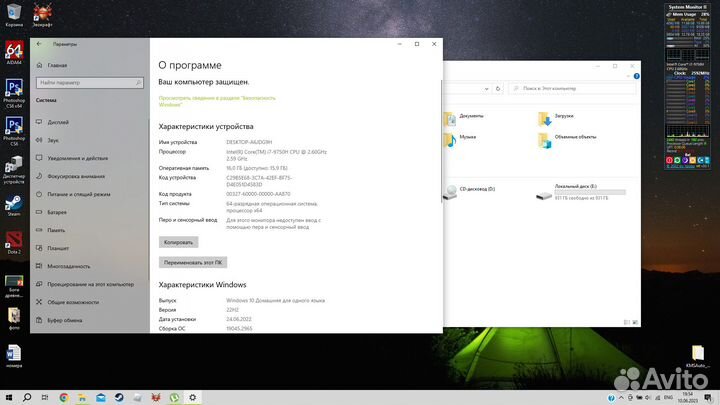Image resolution: width=720 pixels, height=405 pixels.
Task: Click the Локальный диск (E:) usage bar
Action: pyautogui.click(x=590, y=192)
